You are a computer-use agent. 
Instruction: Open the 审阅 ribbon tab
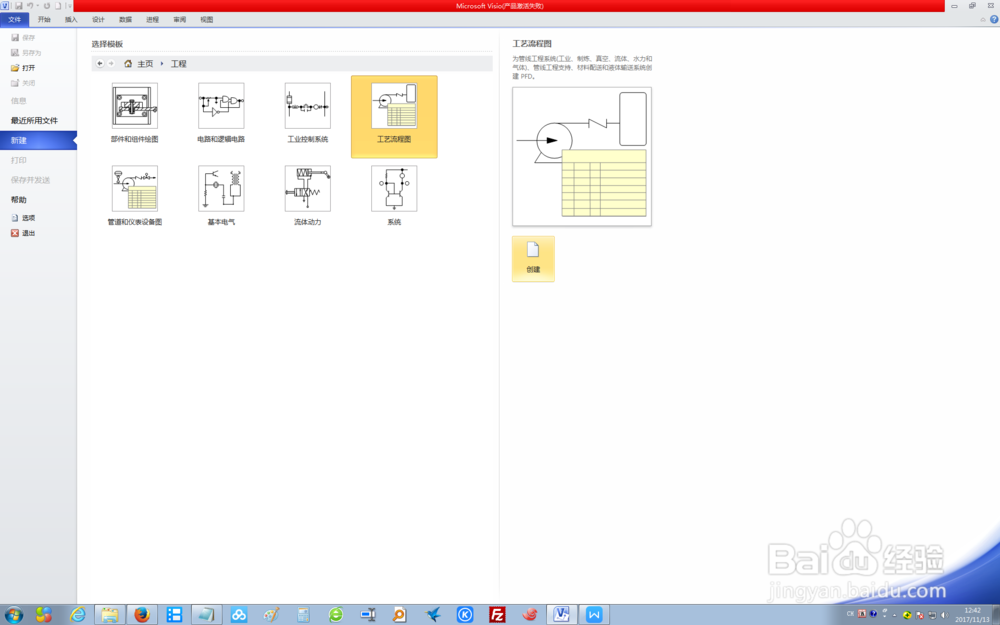coord(180,20)
